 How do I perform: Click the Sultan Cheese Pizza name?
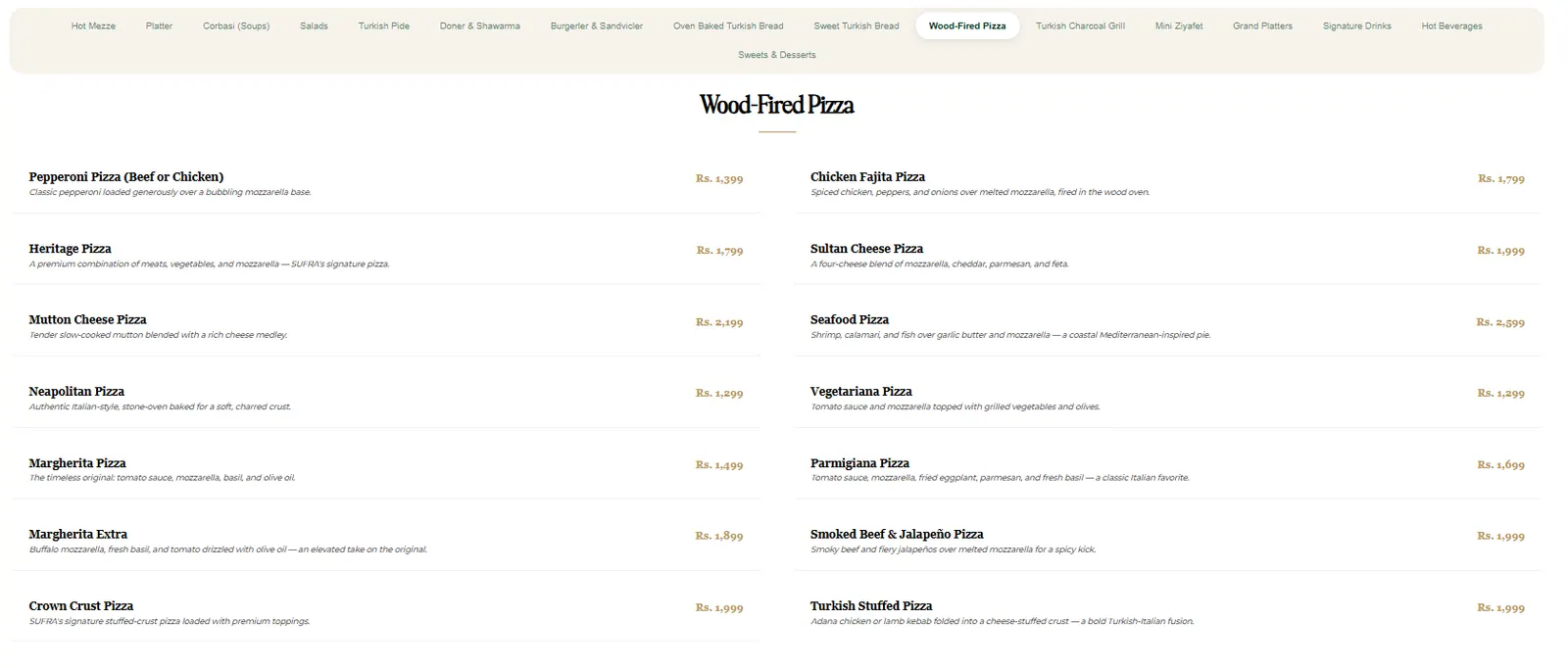(x=866, y=249)
